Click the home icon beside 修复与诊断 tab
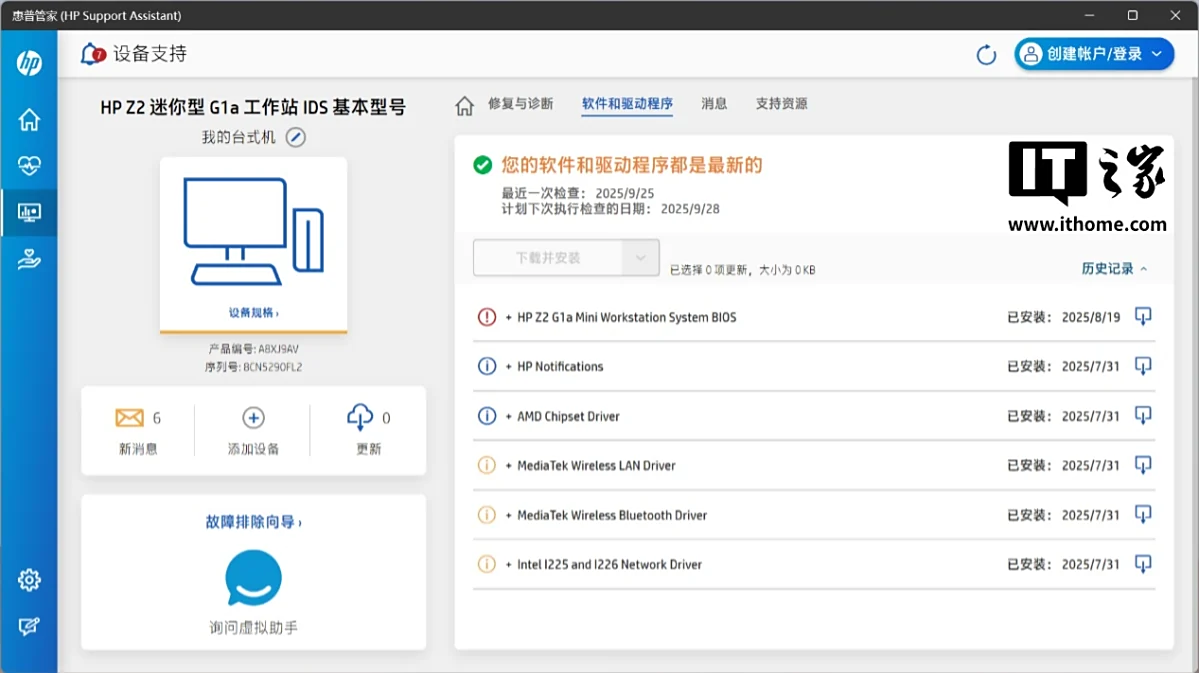The height and width of the screenshot is (673, 1199). (464, 105)
